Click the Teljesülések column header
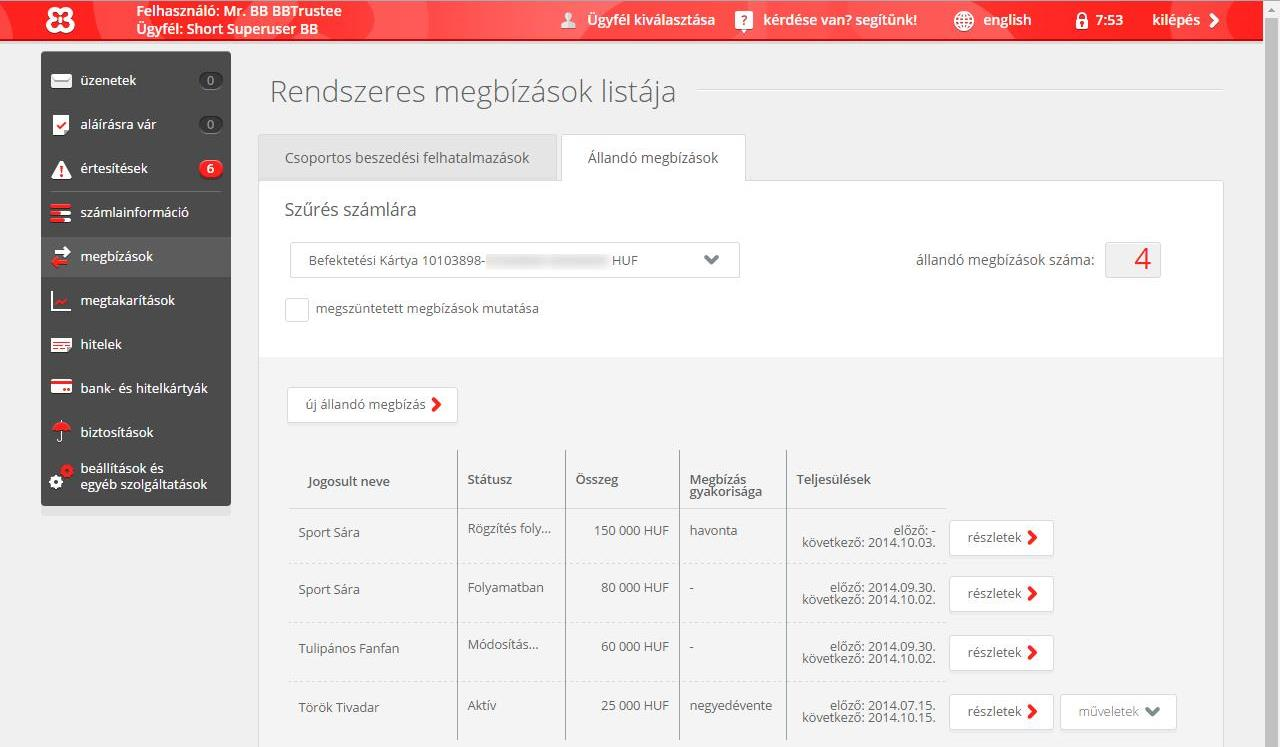Image resolution: width=1280 pixels, height=747 pixels. (834, 480)
